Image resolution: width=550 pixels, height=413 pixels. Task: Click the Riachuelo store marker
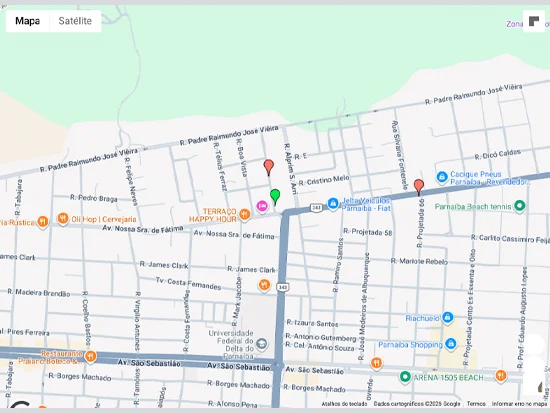click(x=447, y=318)
